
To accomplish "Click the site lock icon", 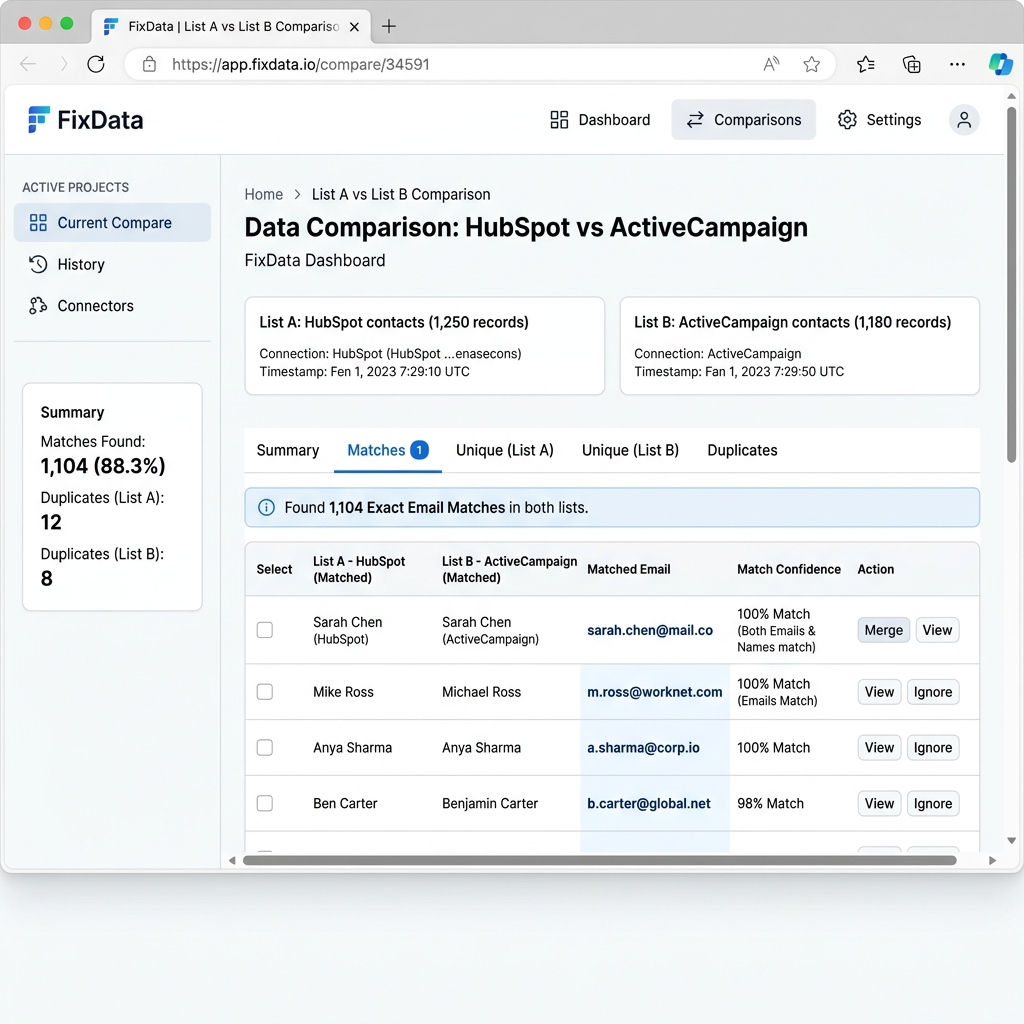I will (150, 64).
